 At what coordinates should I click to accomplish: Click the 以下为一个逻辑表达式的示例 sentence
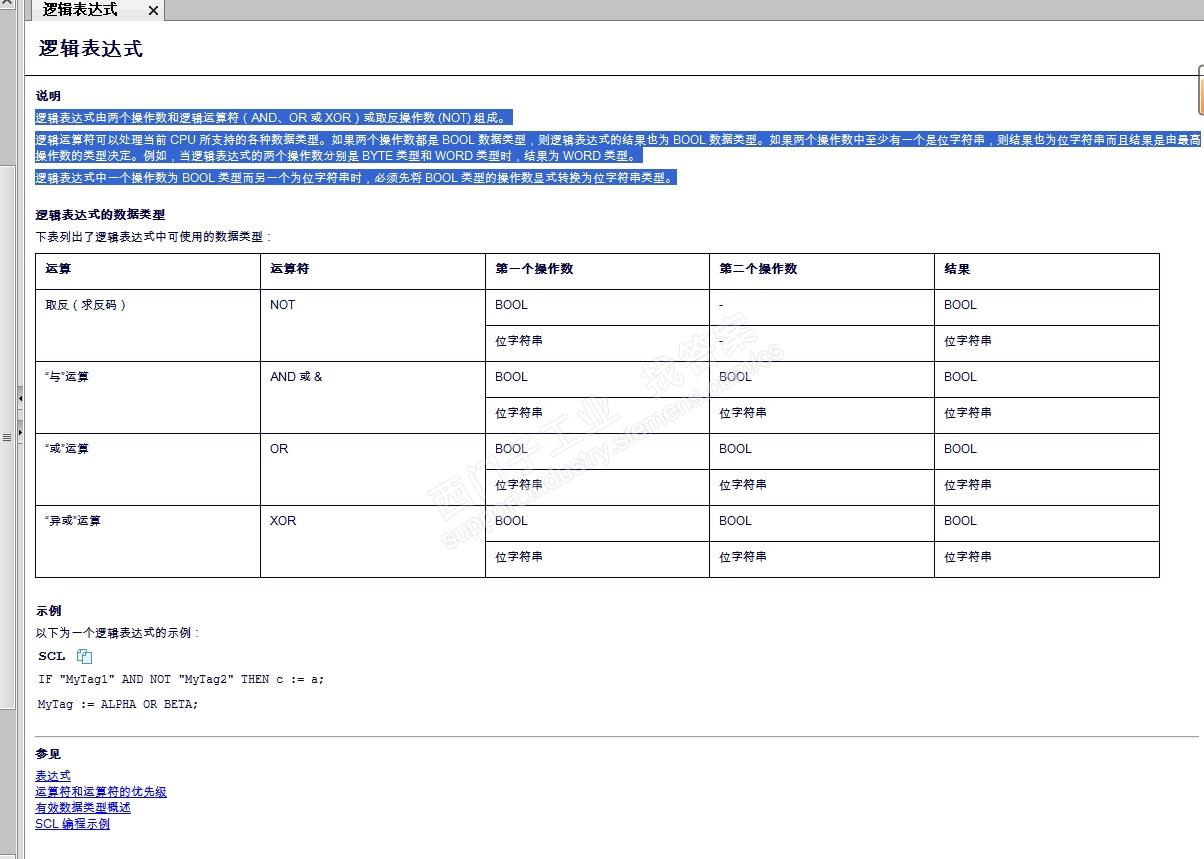coord(117,633)
